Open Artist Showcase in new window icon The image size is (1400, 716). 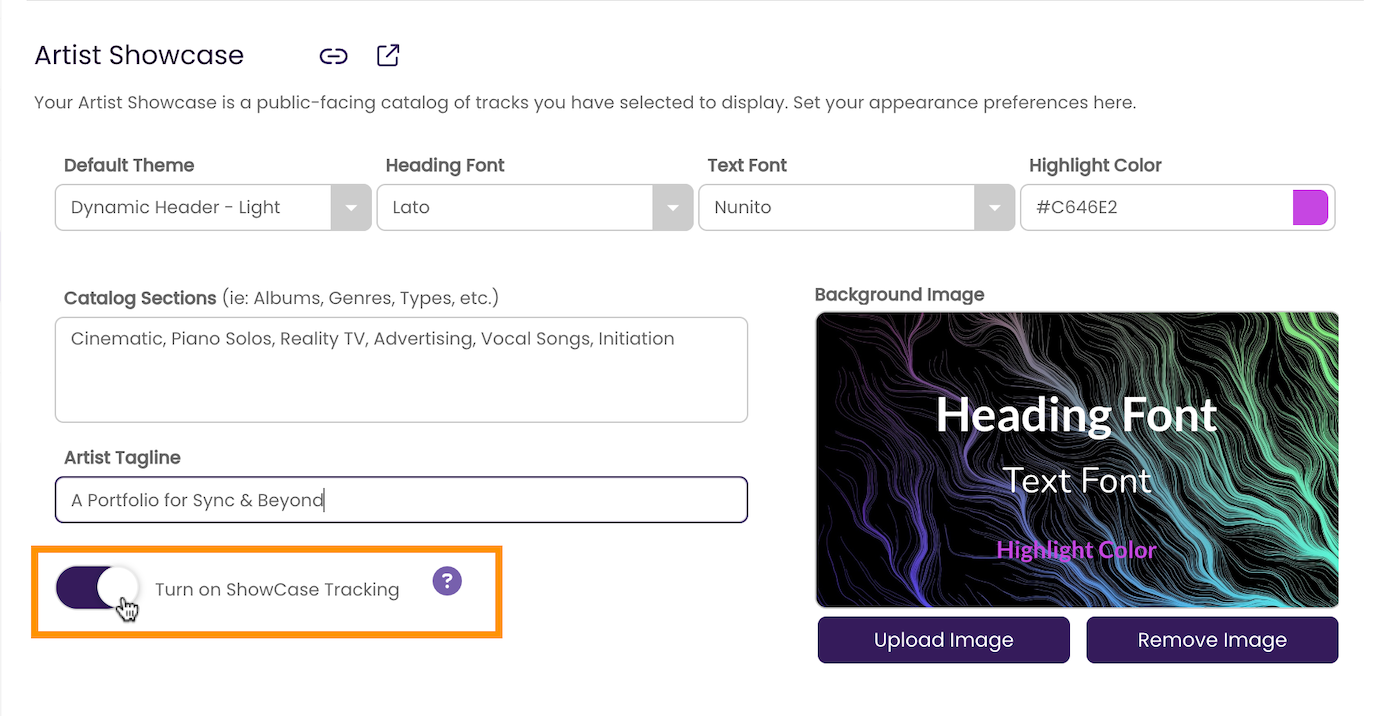388,55
